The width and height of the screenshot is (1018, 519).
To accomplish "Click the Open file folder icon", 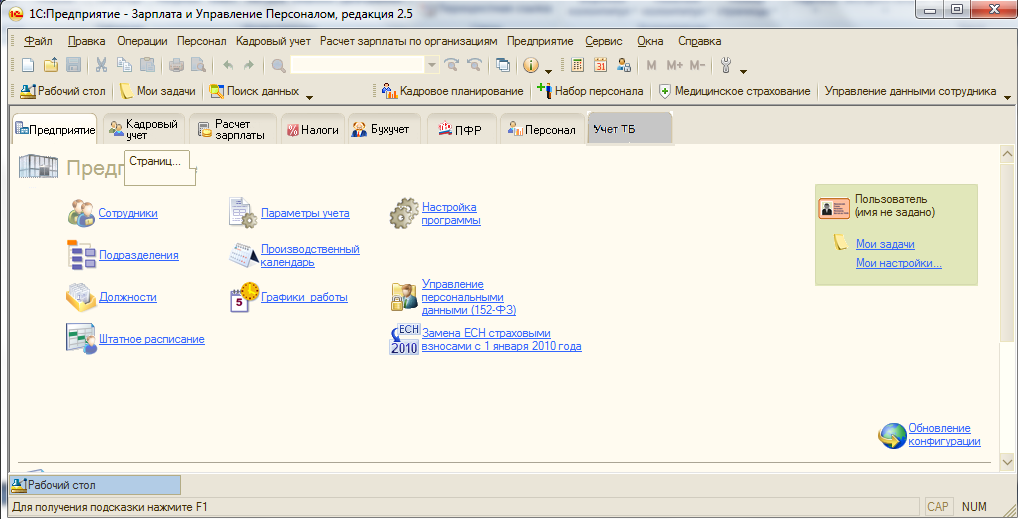I will pyautogui.click(x=51, y=65).
